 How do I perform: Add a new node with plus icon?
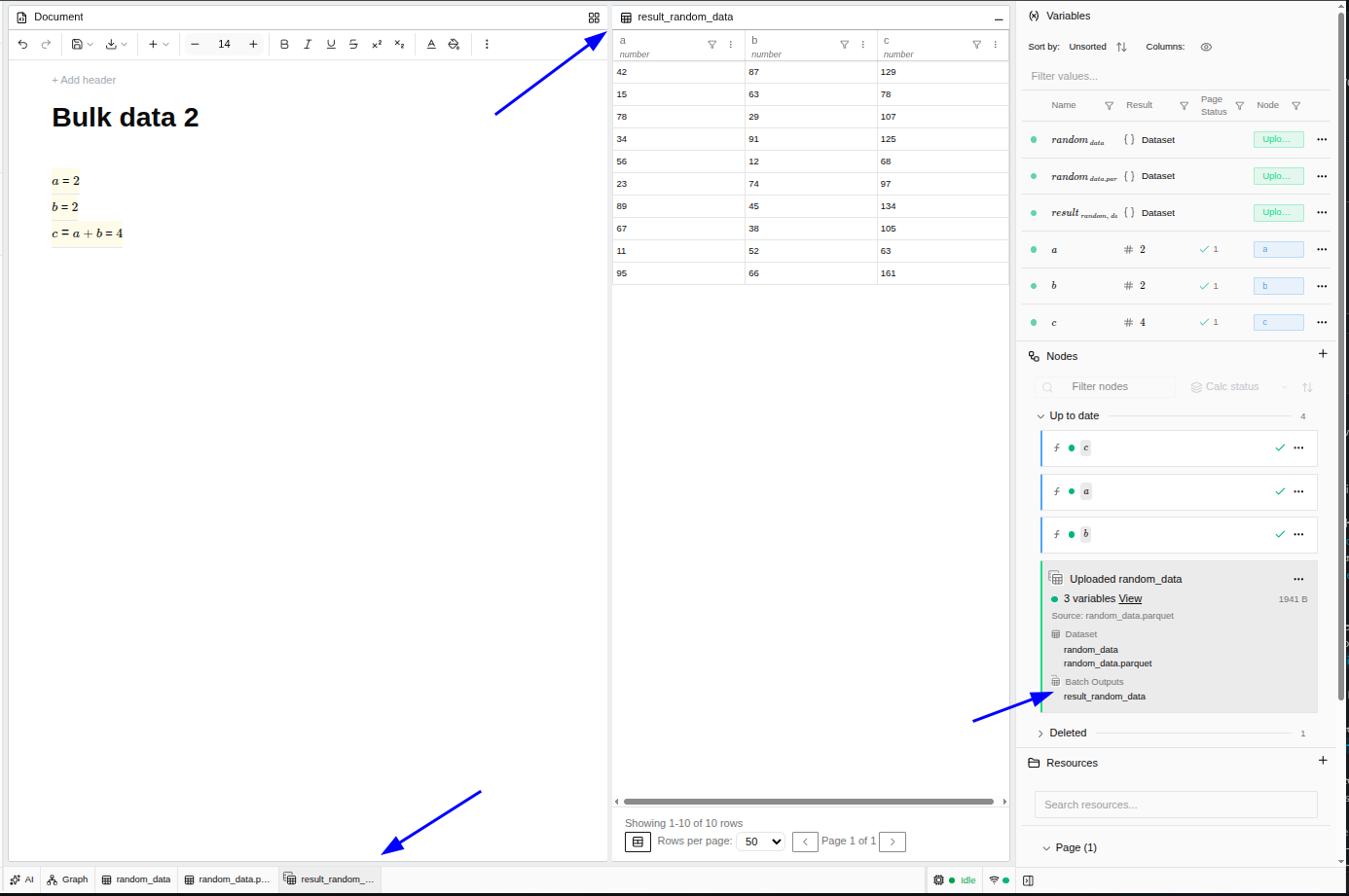point(1322,354)
